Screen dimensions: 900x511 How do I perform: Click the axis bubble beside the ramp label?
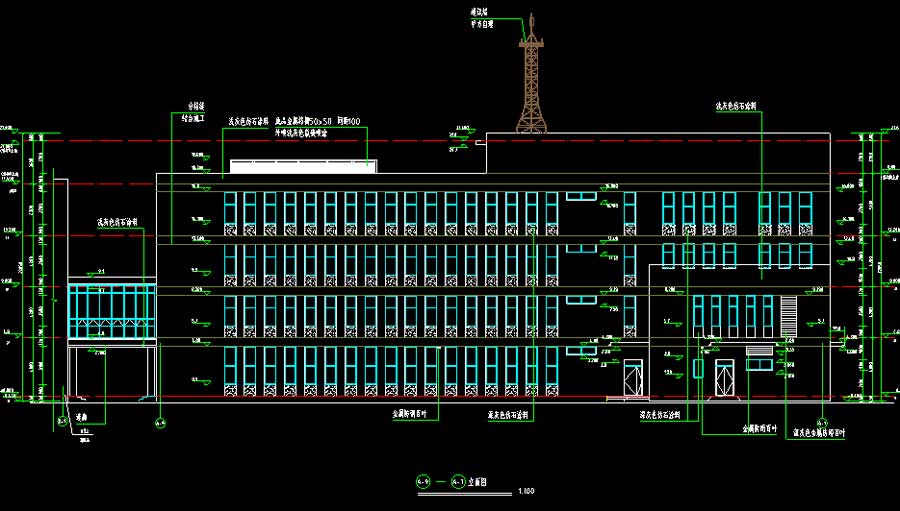coord(62,422)
